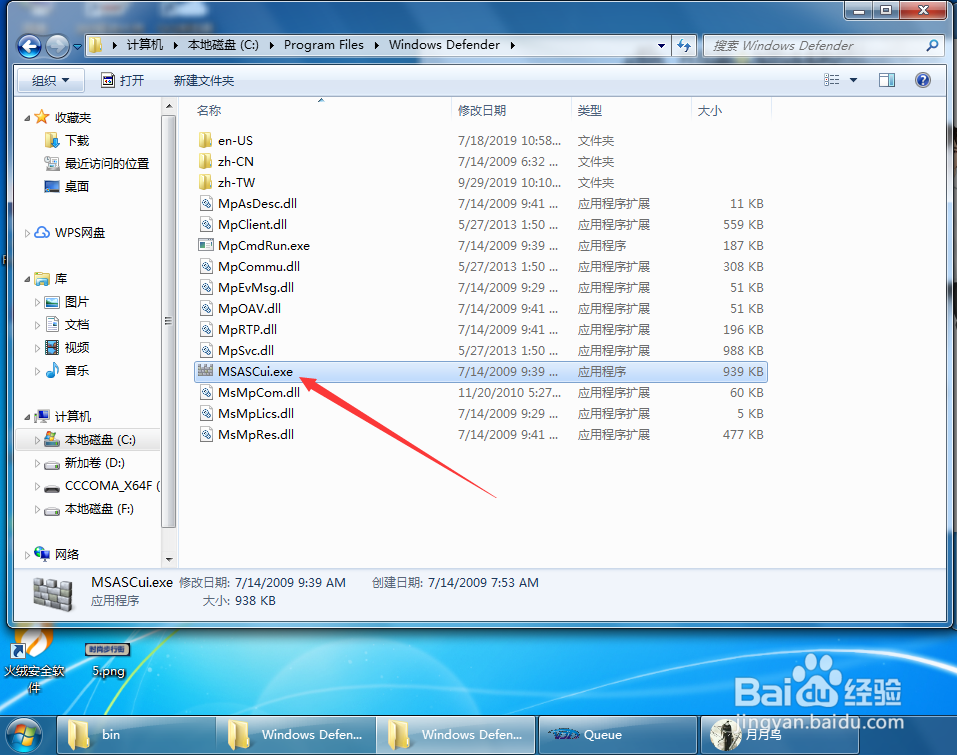
Task: Toggle the preview pane icon
Action: coord(887,80)
